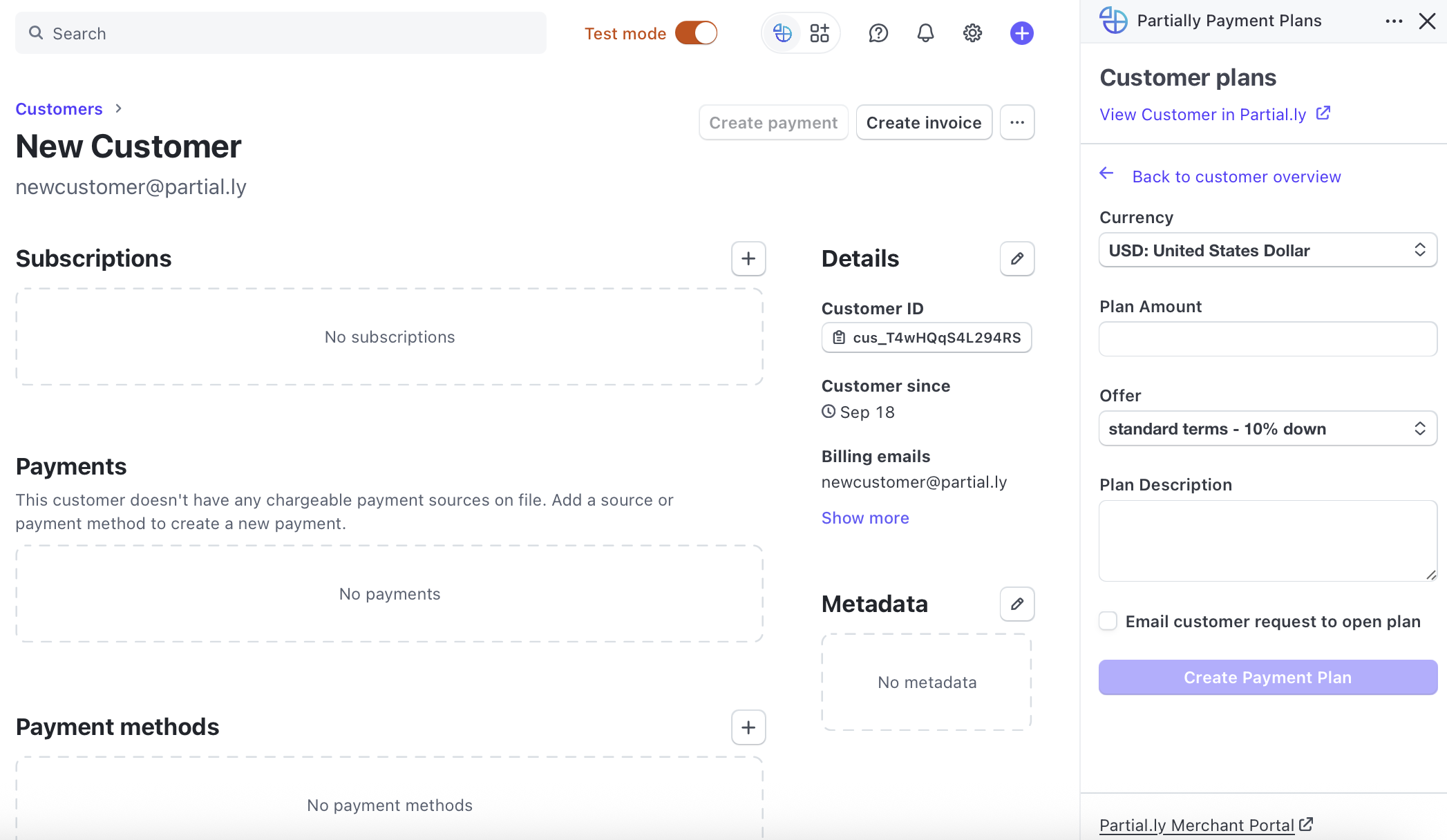Turn off the Test mode toggle
This screenshot has width=1447, height=840.
pos(697,33)
